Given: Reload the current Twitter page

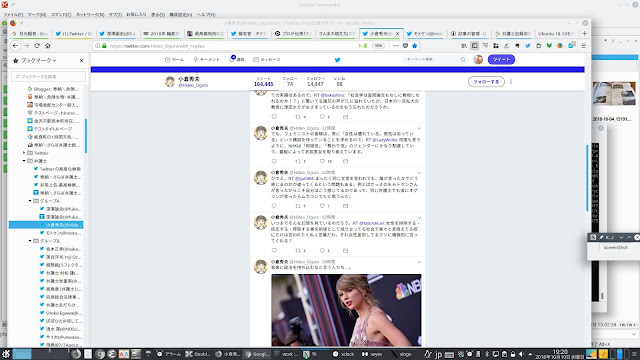Looking at the screenshot, I should [37, 46].
